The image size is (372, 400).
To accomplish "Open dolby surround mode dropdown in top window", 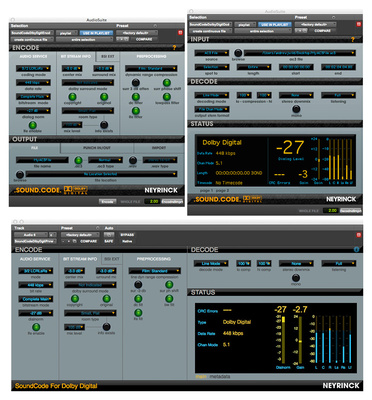I will point(88,83).
